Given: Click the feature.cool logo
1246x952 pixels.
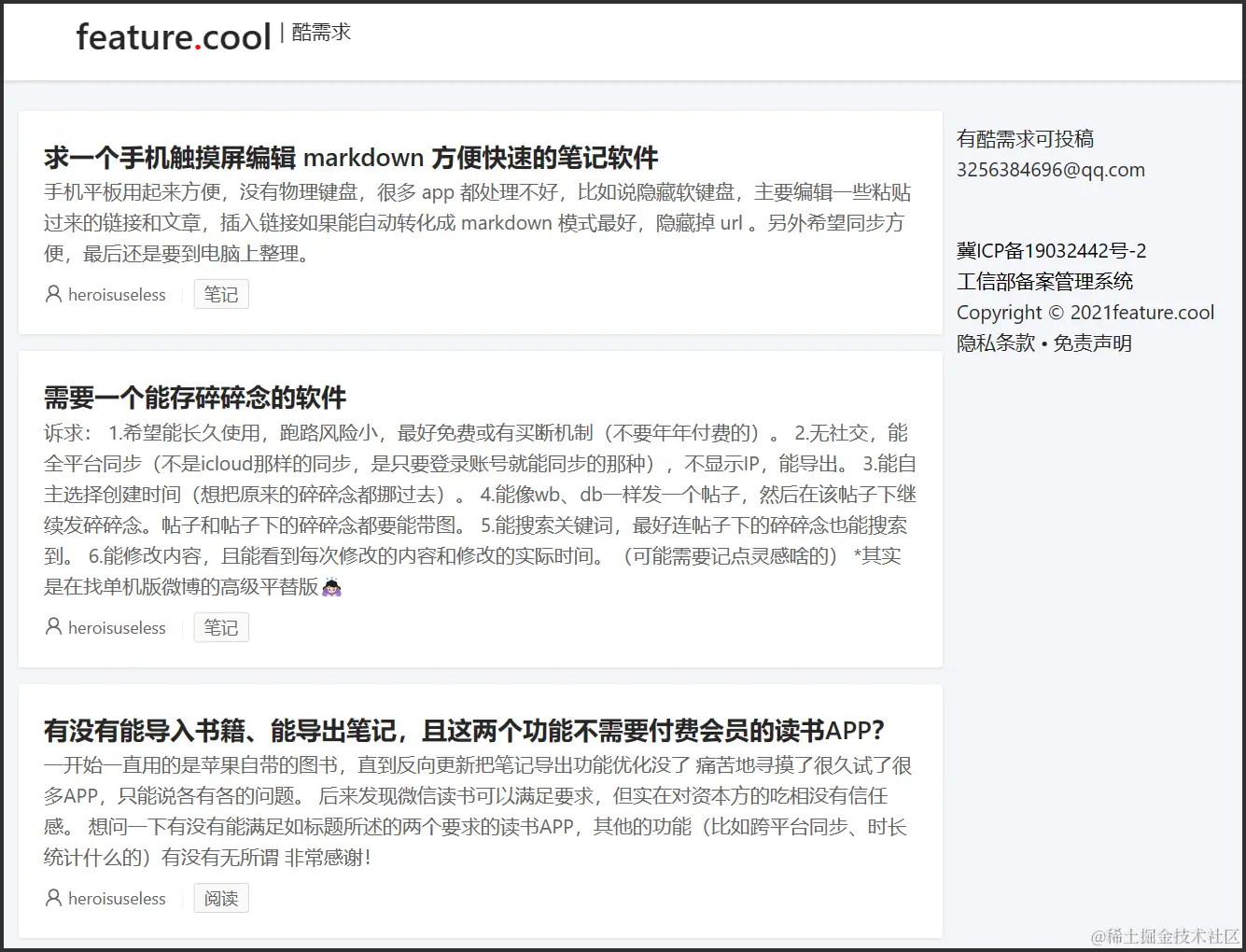Looking at the screenshot, I should tap(174, 37).
